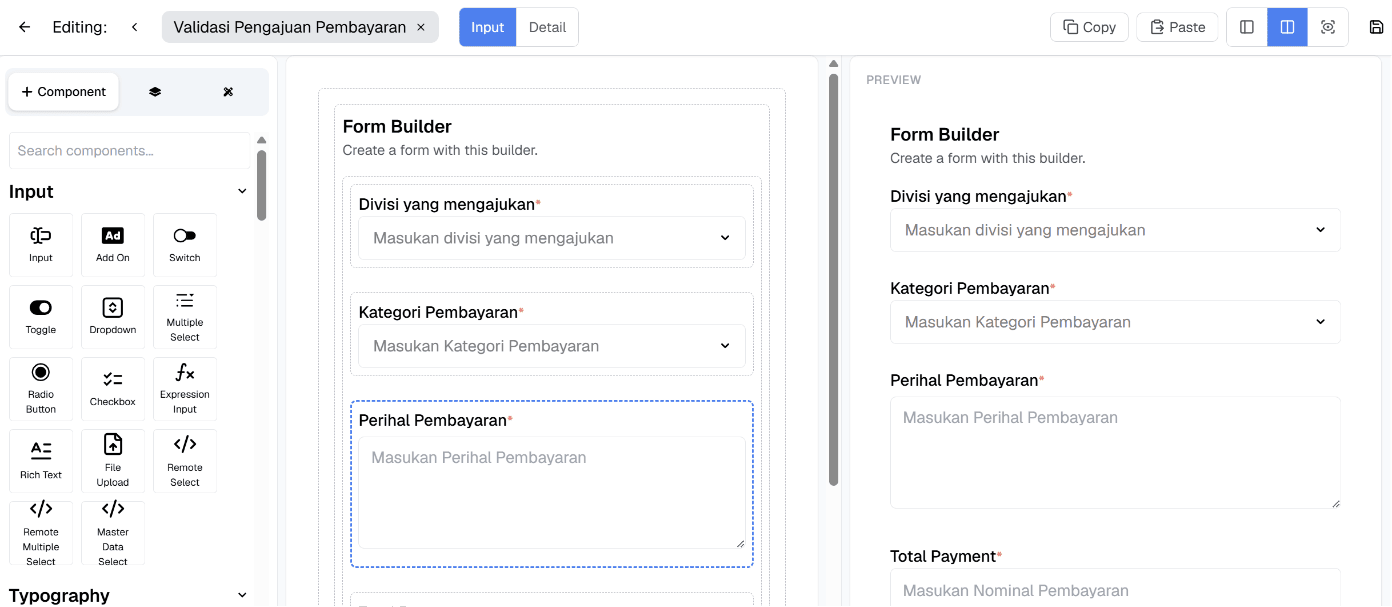Click the builder canvas scrollbar
1392x607 pixels.
[x=834, y=280]
